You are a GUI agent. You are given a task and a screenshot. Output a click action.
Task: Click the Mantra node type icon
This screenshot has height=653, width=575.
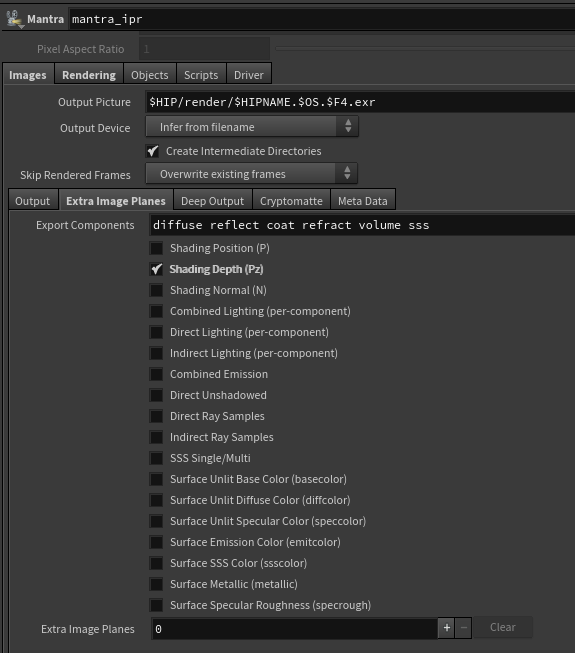(15, 19)
